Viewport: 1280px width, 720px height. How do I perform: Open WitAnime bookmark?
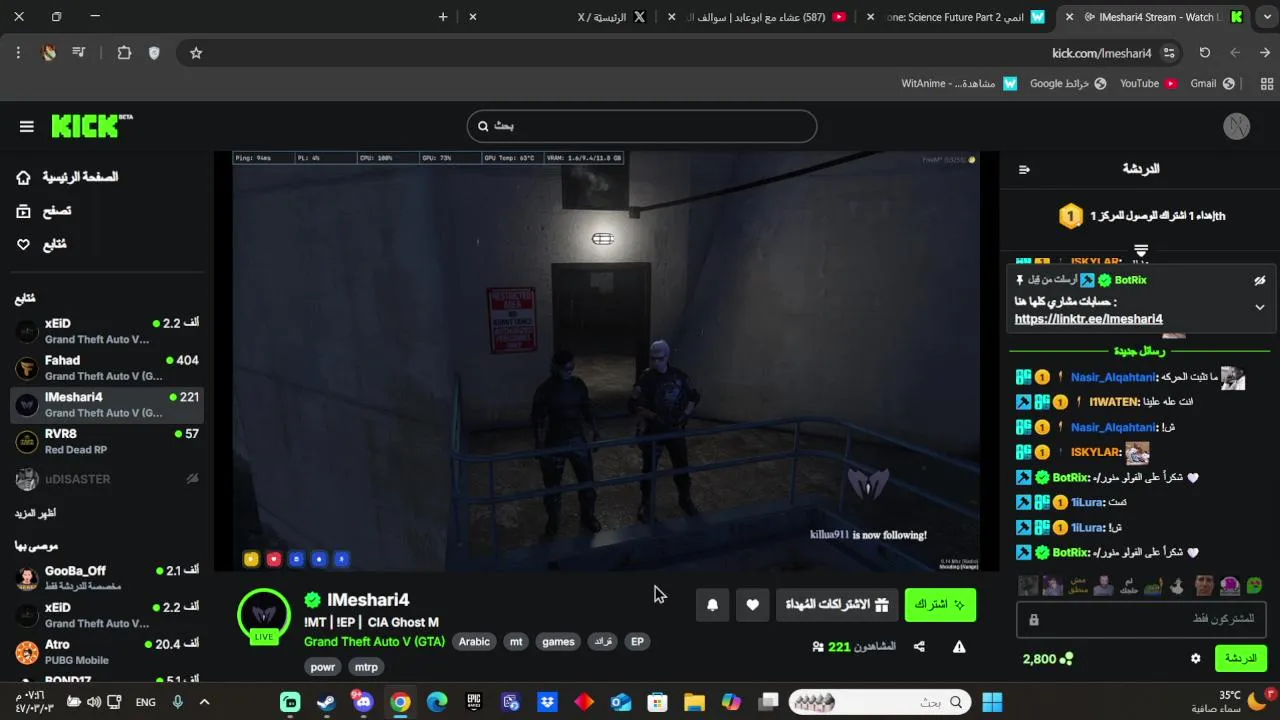959,84
